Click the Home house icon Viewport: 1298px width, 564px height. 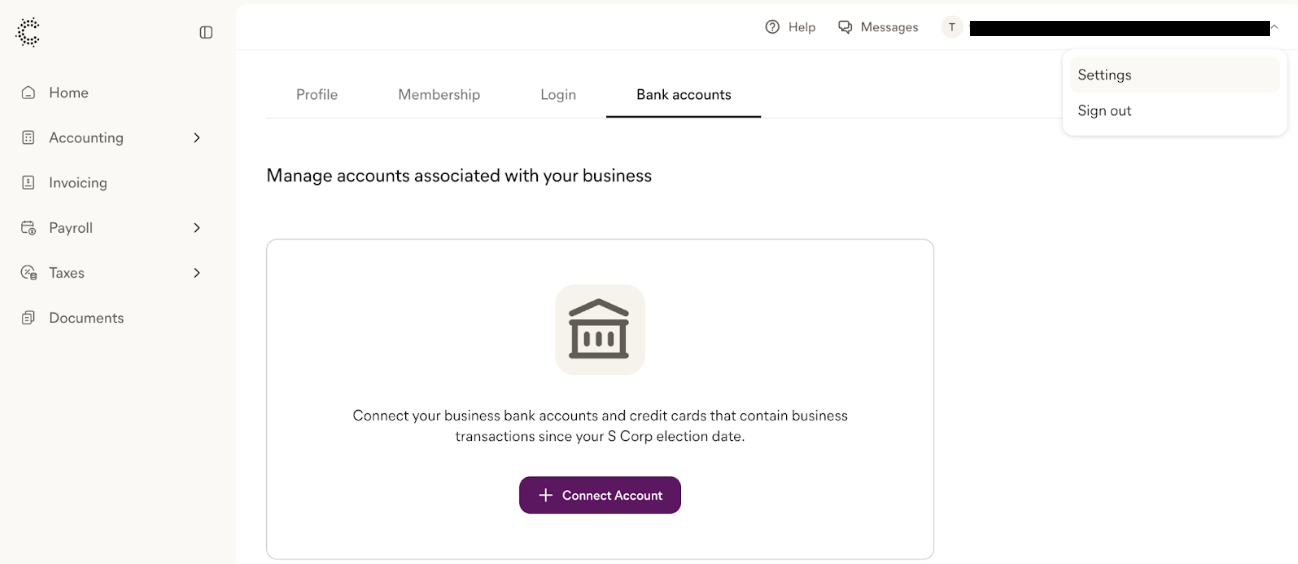tap(29, 93)
